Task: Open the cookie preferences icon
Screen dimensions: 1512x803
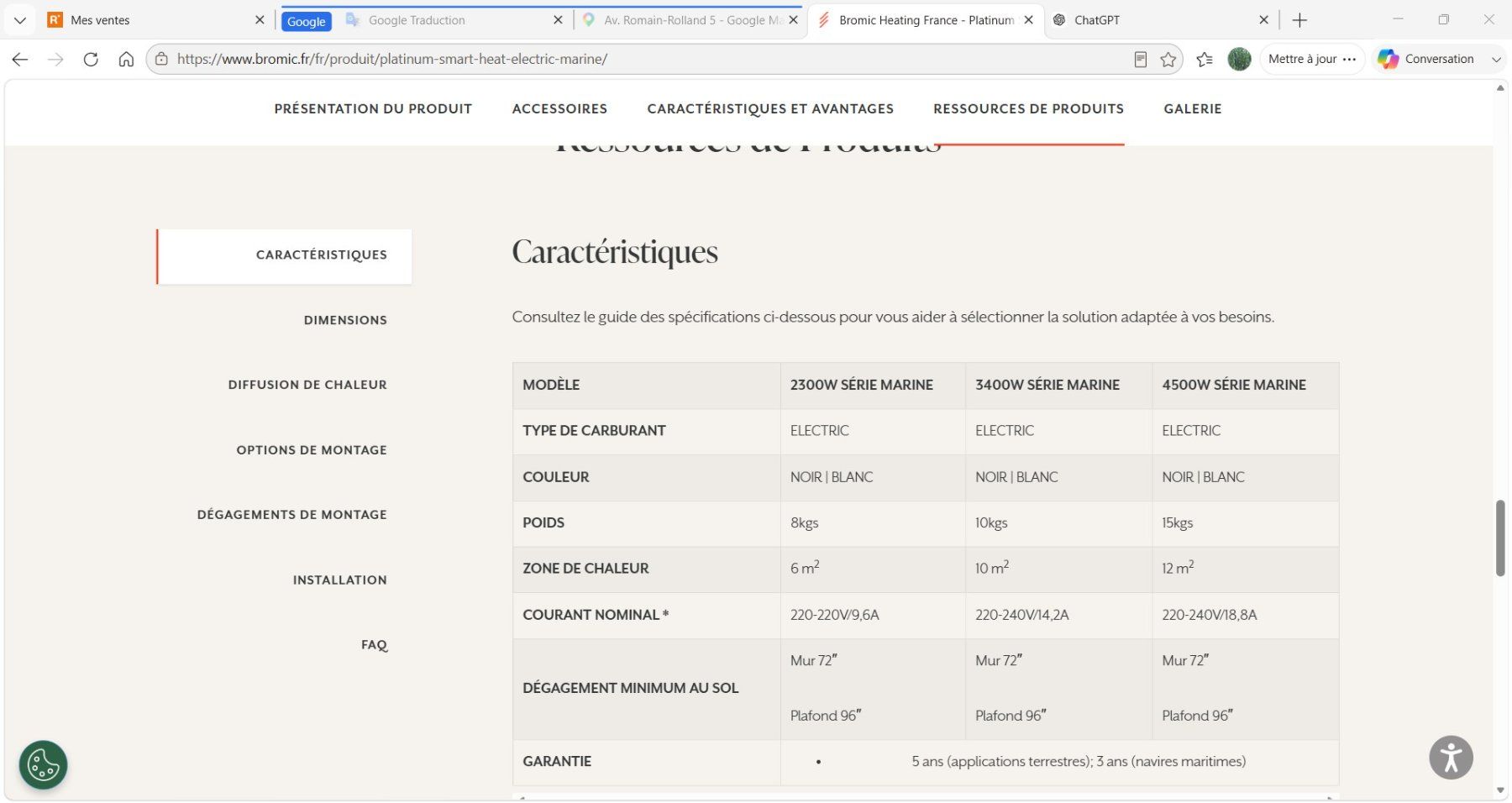Action: pos(43,764)
